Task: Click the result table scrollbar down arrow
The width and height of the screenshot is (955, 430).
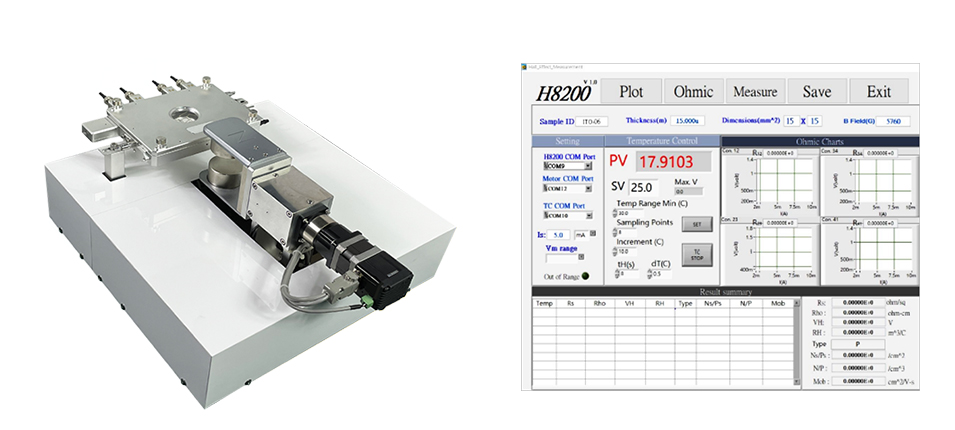Action: pyautogui.click(x=798, y=382)
